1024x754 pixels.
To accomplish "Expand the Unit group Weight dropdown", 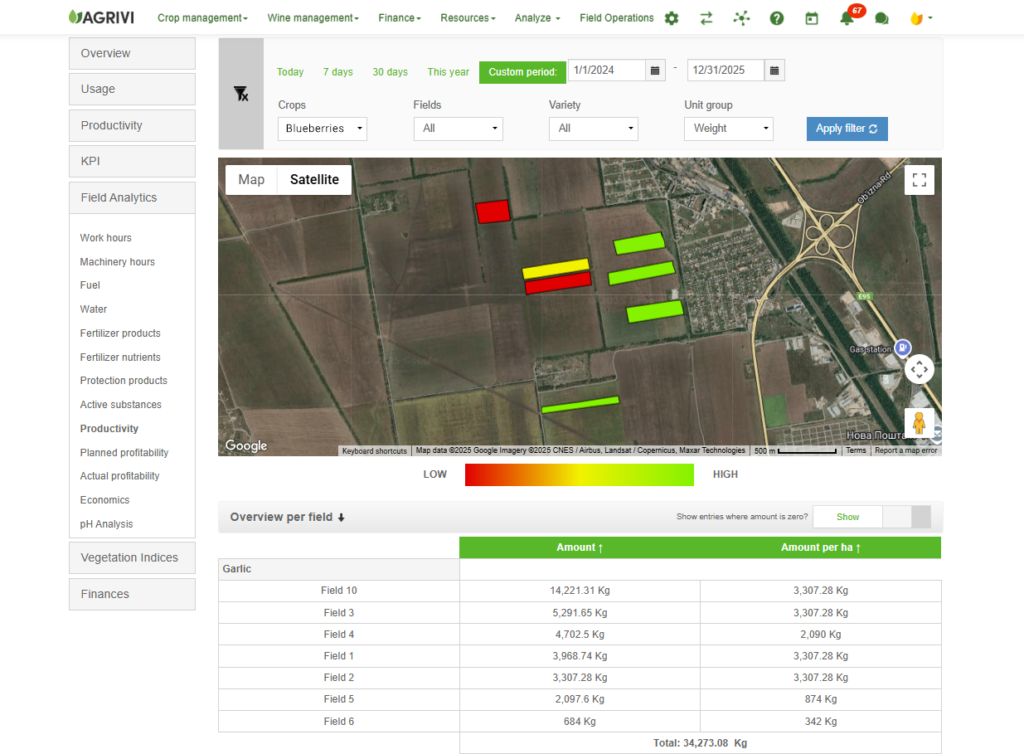I will 728,128.
